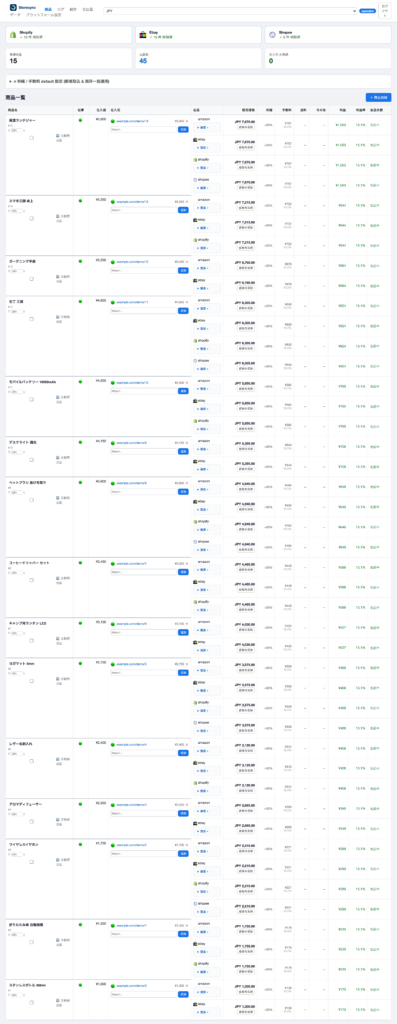Click the URL input field for 折りたたみ傘
The image size is (397, 1024).
(144, 934)
